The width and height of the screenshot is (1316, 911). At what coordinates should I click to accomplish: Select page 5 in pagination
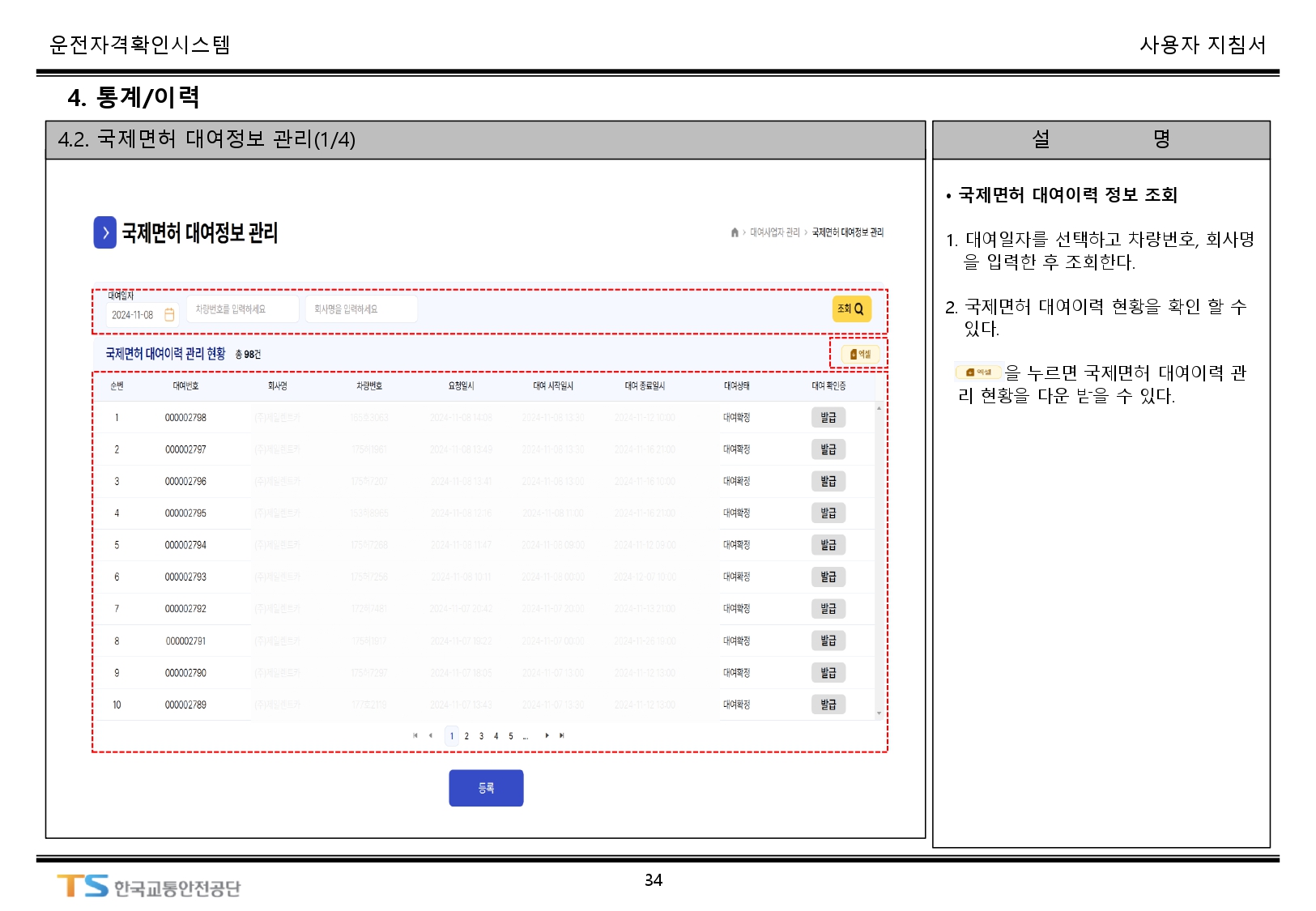point(510,736)
